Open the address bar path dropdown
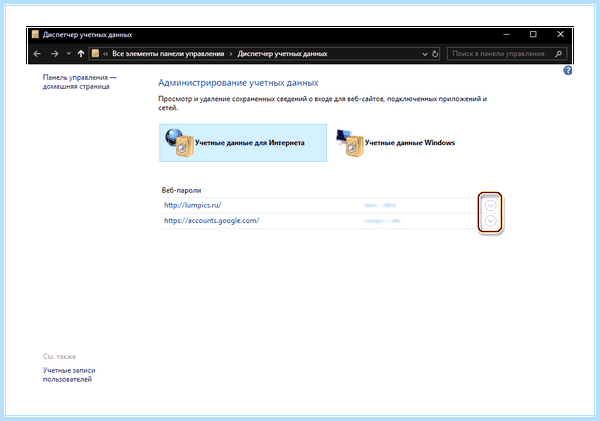 (425, 54)
